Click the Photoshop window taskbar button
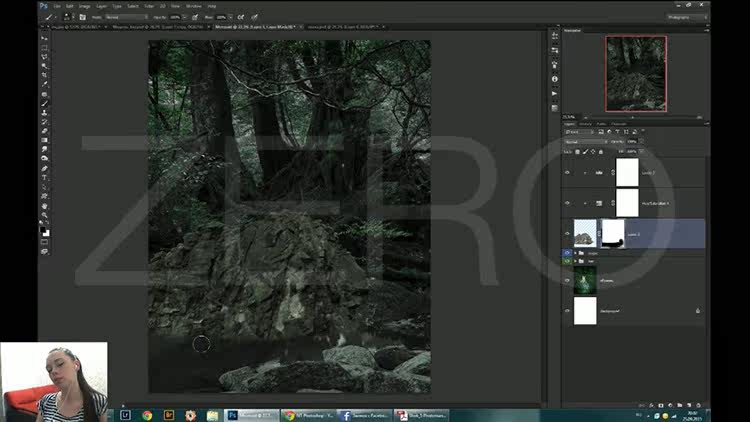Viewport: 750px width, 422px height. [250, 414]
